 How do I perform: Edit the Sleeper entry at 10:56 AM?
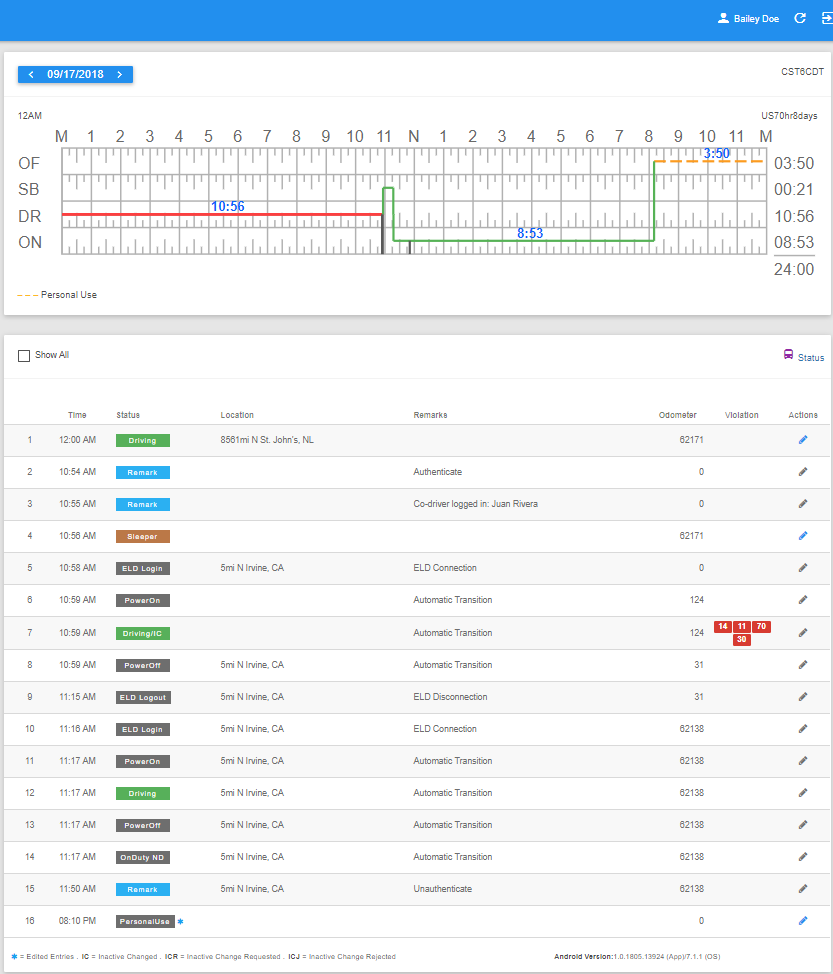click(803, 535)
